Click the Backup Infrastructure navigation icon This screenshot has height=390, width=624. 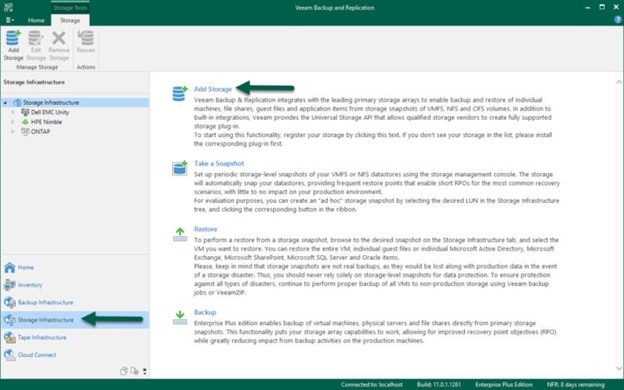coord(10,302)
